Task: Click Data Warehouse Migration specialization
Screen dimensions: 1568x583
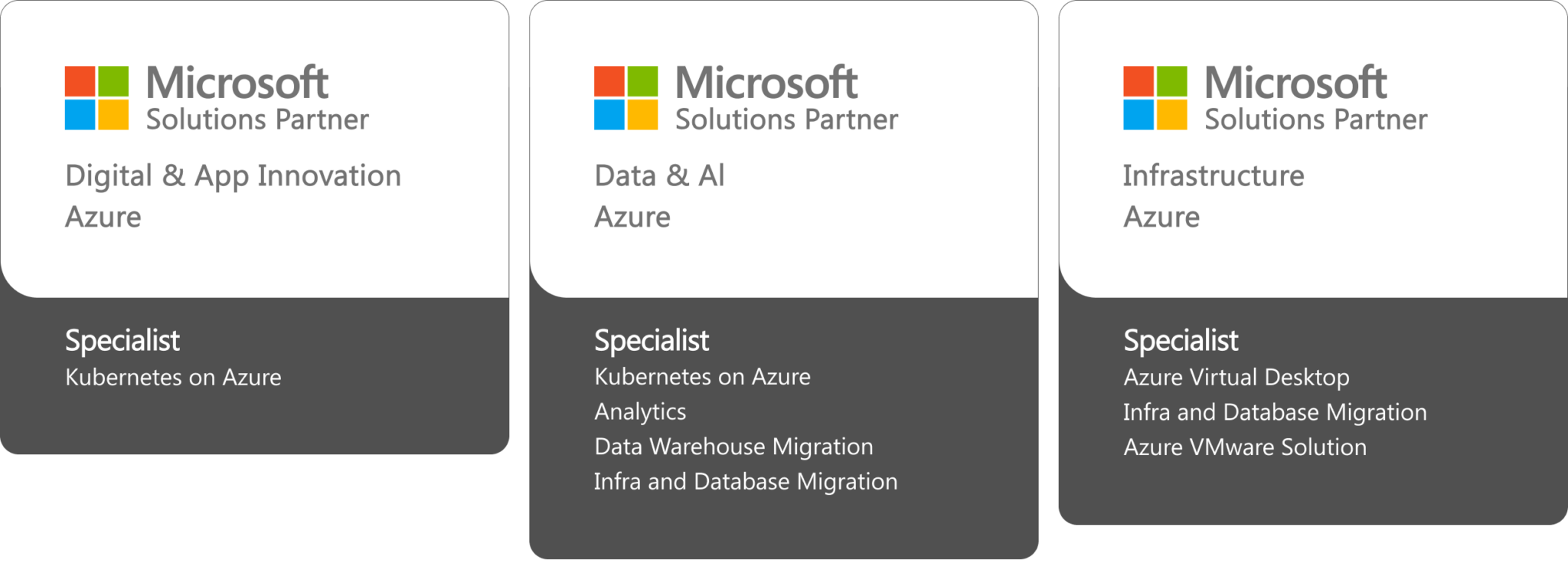Action: pos(733,447)
